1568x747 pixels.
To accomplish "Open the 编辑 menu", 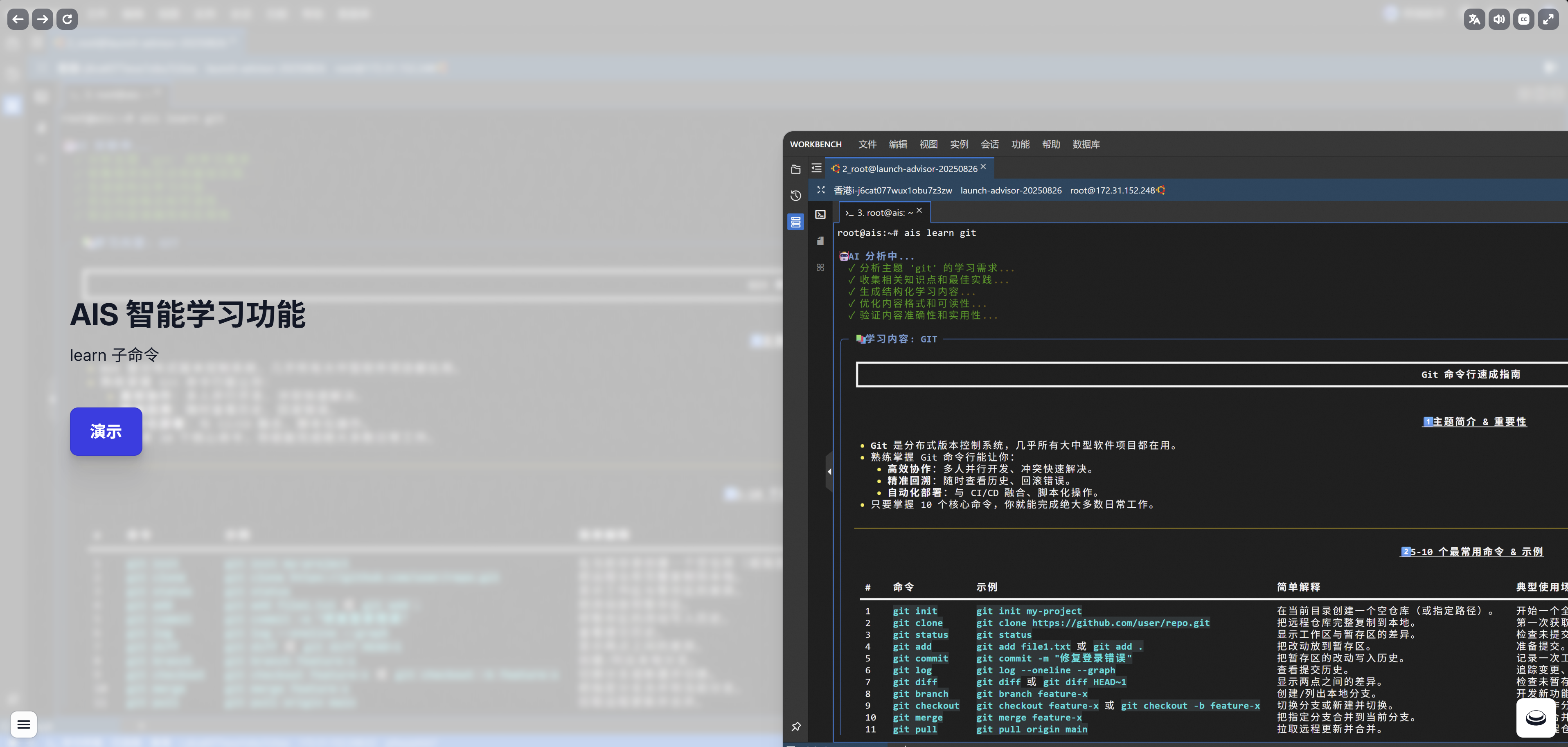I will click(x=897, y=144).
